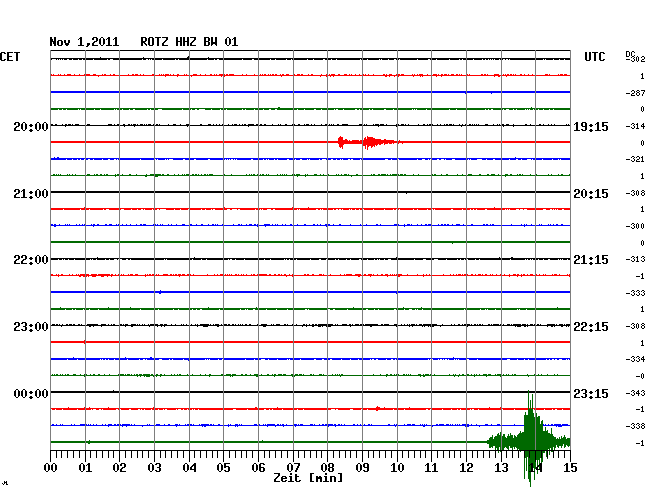Click the DC offset value "-338"

coord(635,426)
